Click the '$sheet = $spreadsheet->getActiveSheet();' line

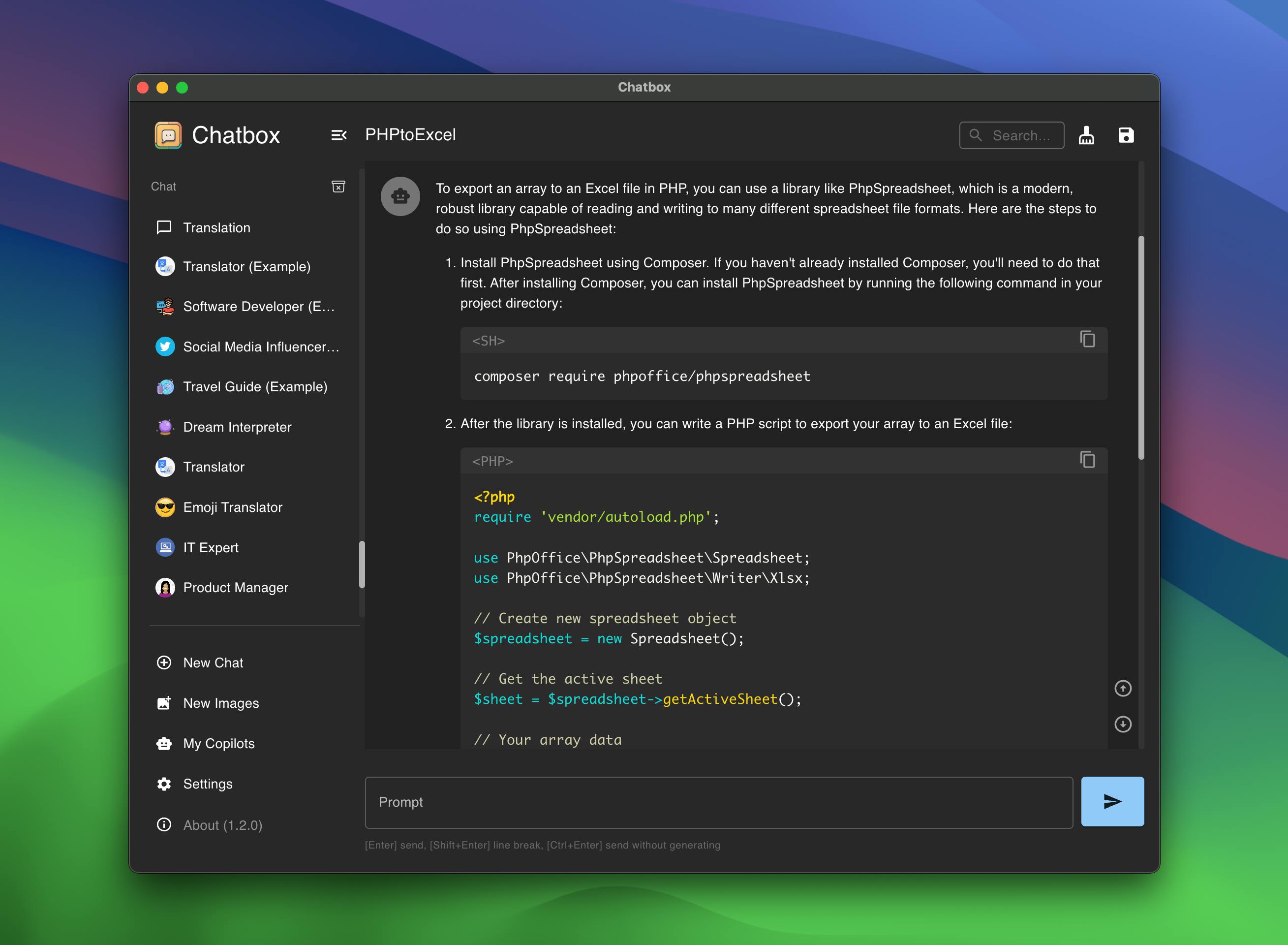638,699
